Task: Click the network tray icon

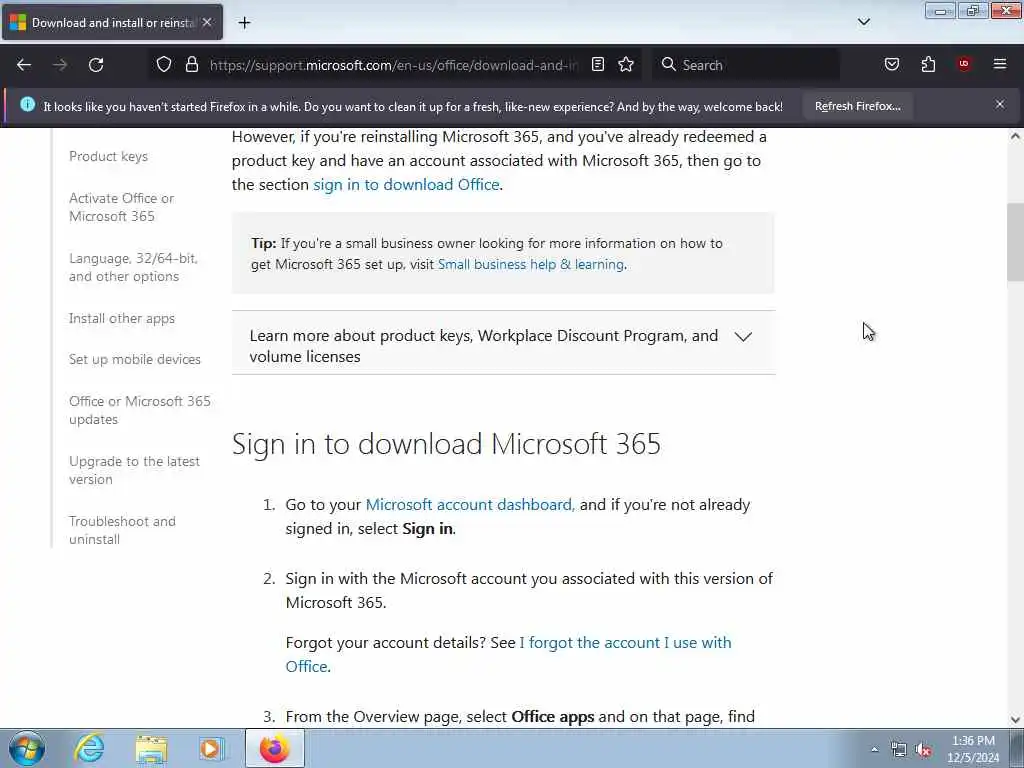Action: point(899,750)
